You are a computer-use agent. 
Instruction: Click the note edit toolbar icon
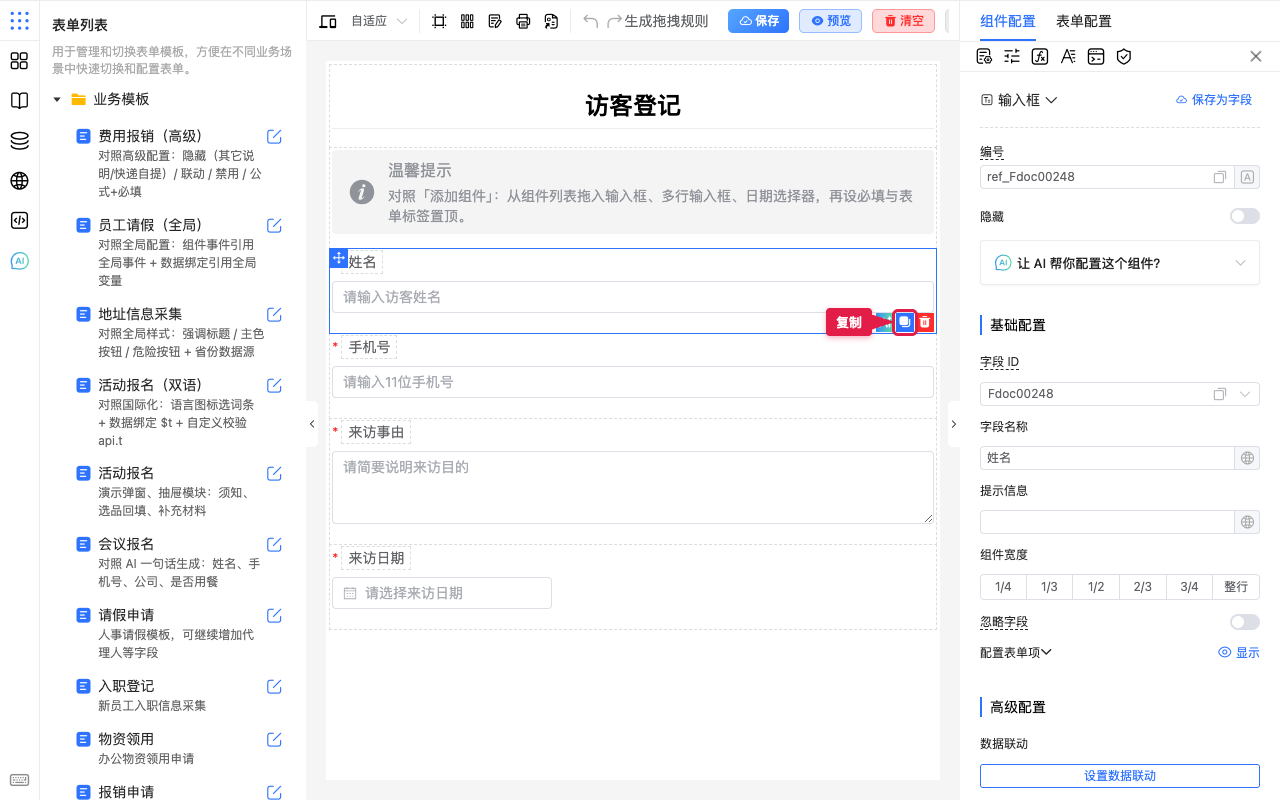point(495,21)
